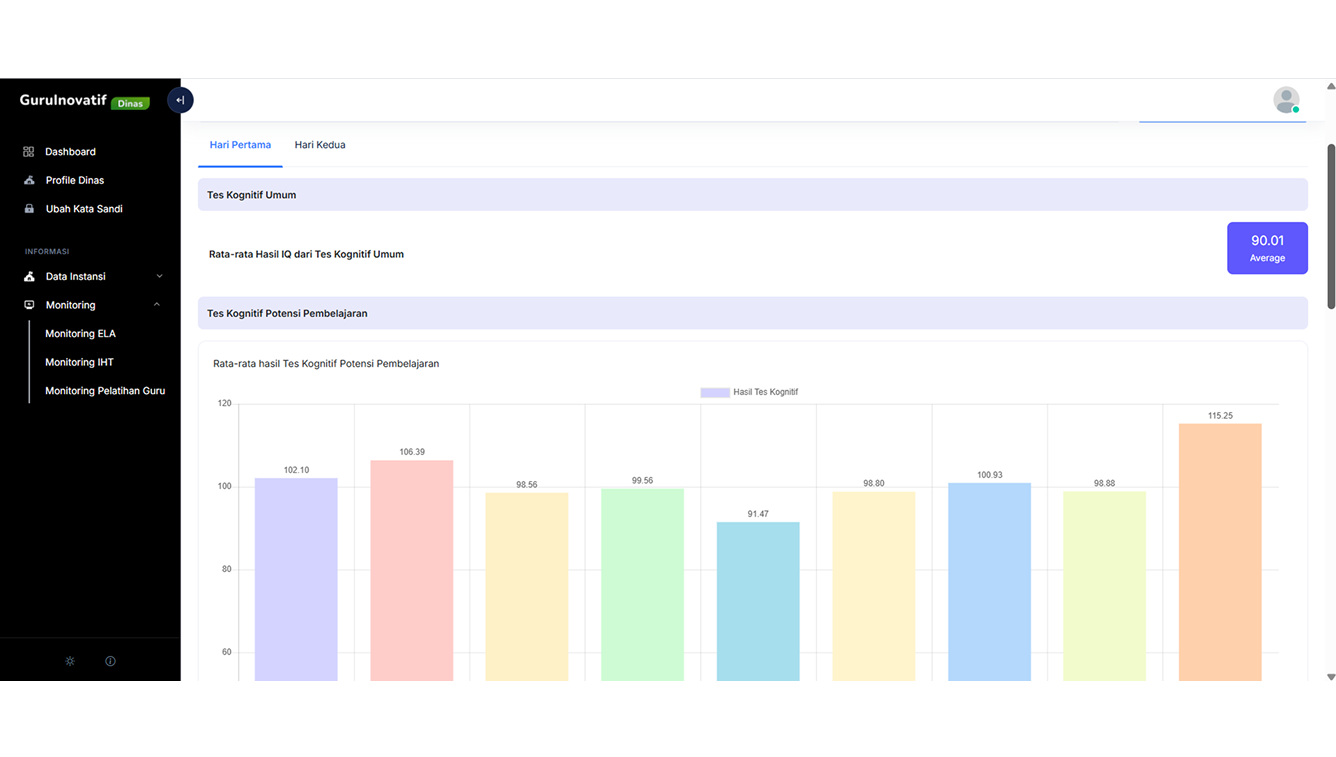
Task: Click the Dashboard grid icon
Action: (29, 152)
